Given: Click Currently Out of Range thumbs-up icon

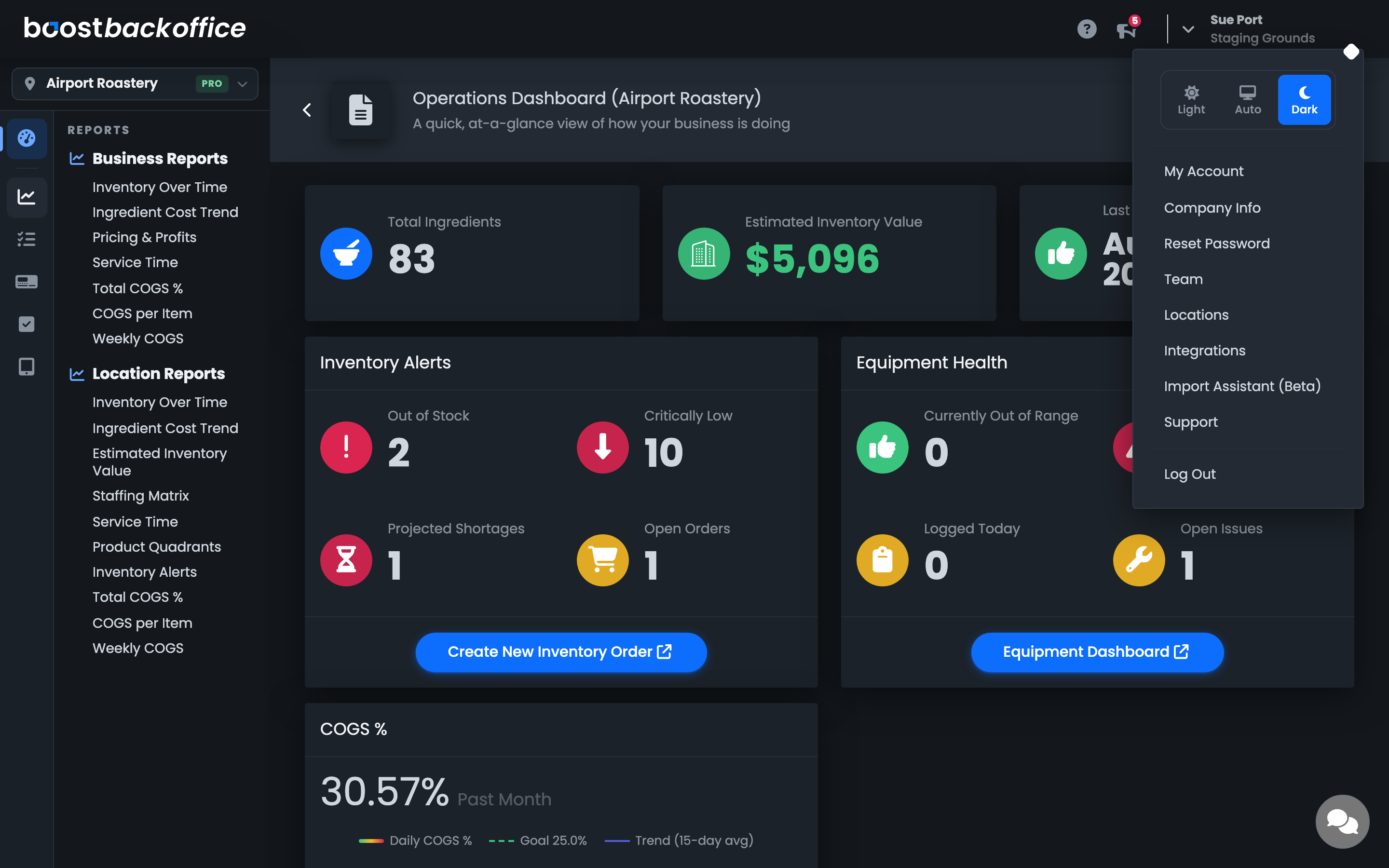Looking at the screenshot, I should tap(882, 447).
